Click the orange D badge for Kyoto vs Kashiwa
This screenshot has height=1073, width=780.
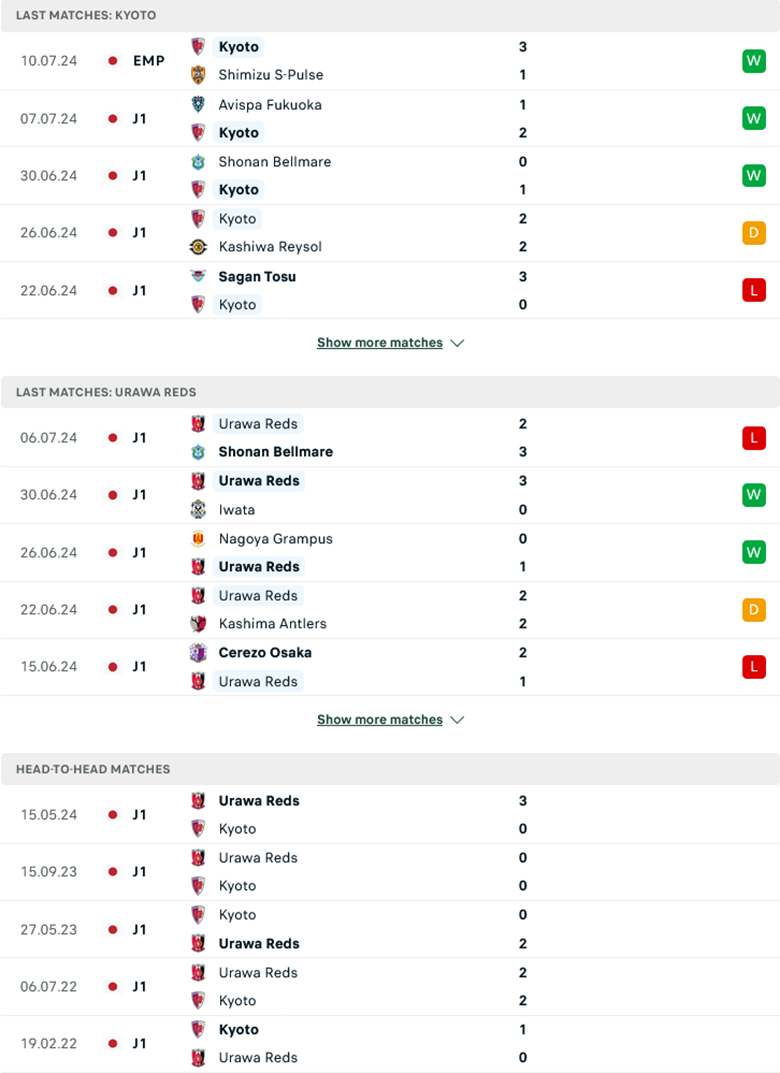(x=753, y=233)
